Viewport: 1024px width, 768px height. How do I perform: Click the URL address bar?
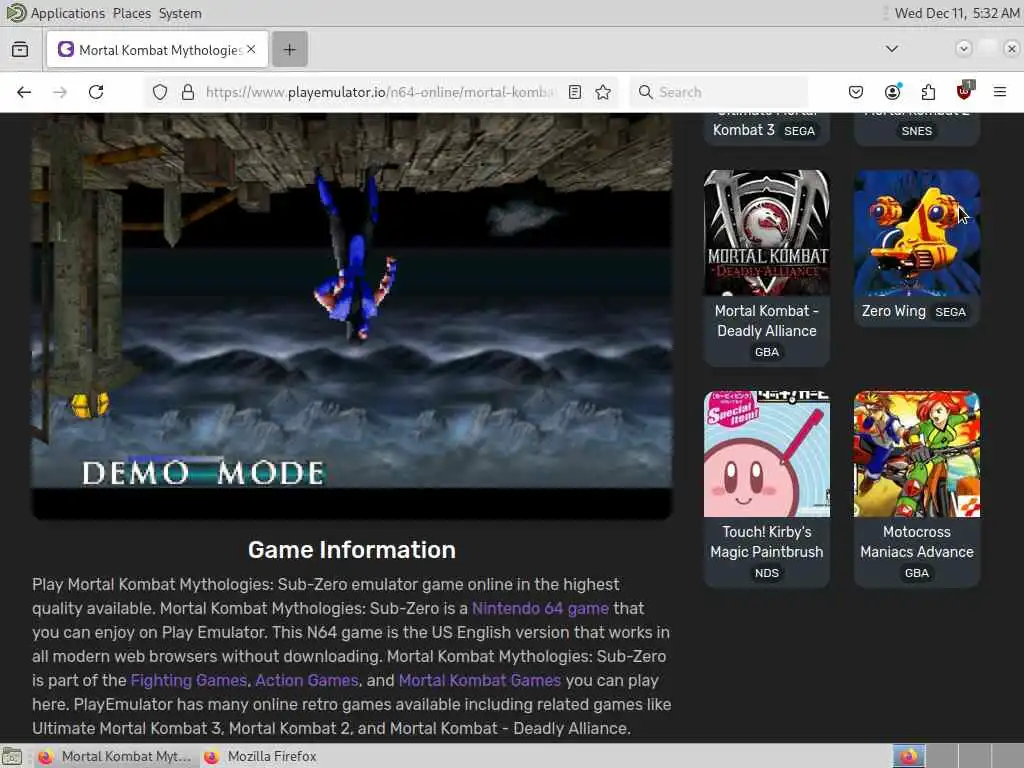pyautogui.click(x=379, y=92)
